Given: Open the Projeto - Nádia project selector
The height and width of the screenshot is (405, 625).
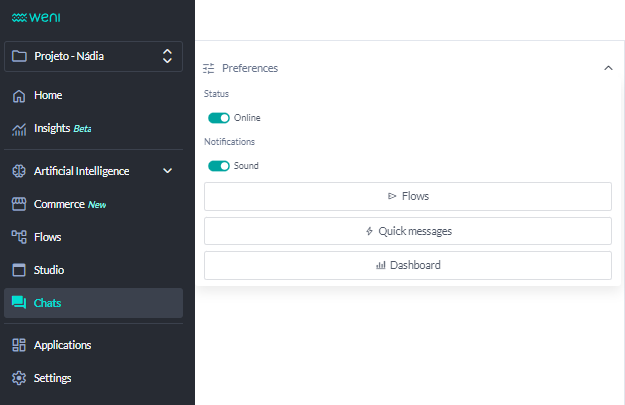Looking at the screenshot, I should pyautogui.click(x=93, y=57).
